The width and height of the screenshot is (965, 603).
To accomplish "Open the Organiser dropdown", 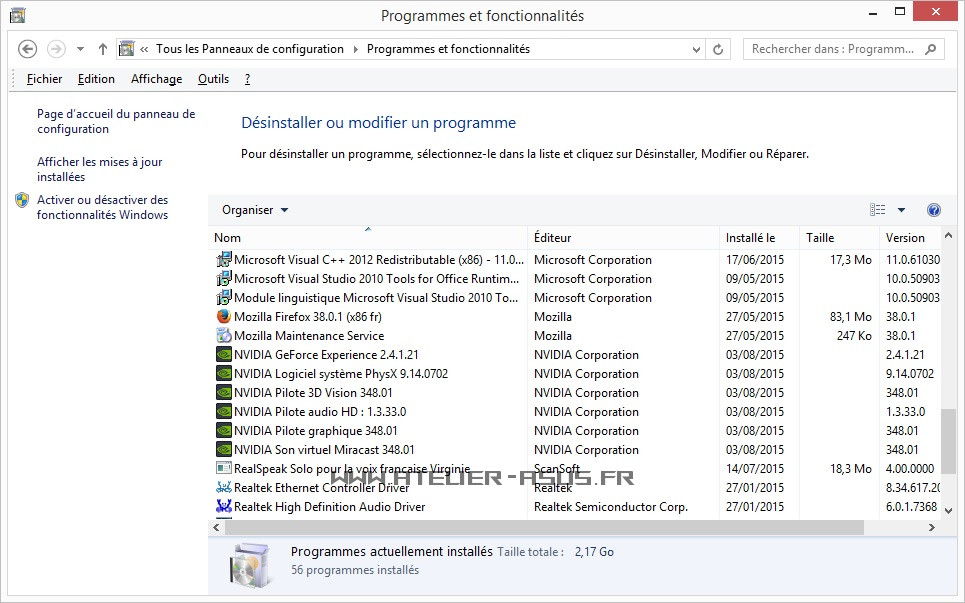I will pyautogui.click(x=255, y=210).
